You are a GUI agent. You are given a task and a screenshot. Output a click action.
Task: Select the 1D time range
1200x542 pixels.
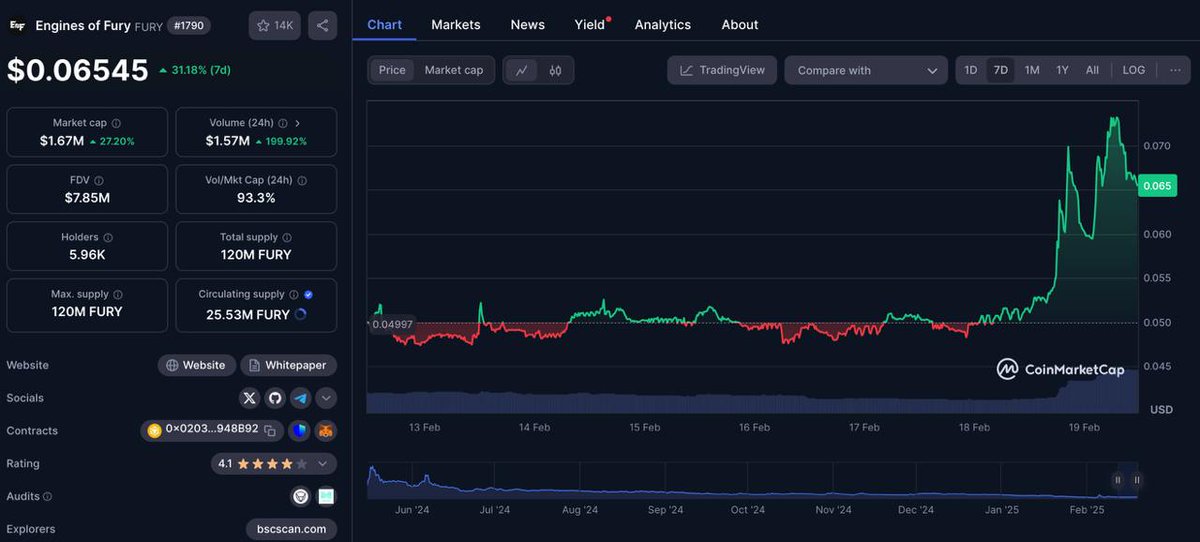click(x=970, y=70)
